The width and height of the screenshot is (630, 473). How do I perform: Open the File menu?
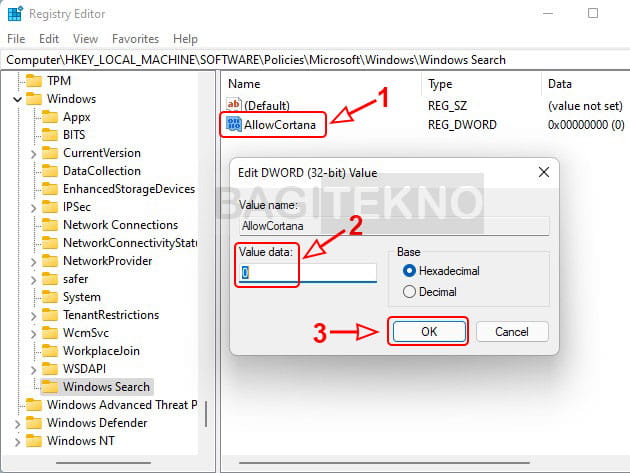coord(16,39)
